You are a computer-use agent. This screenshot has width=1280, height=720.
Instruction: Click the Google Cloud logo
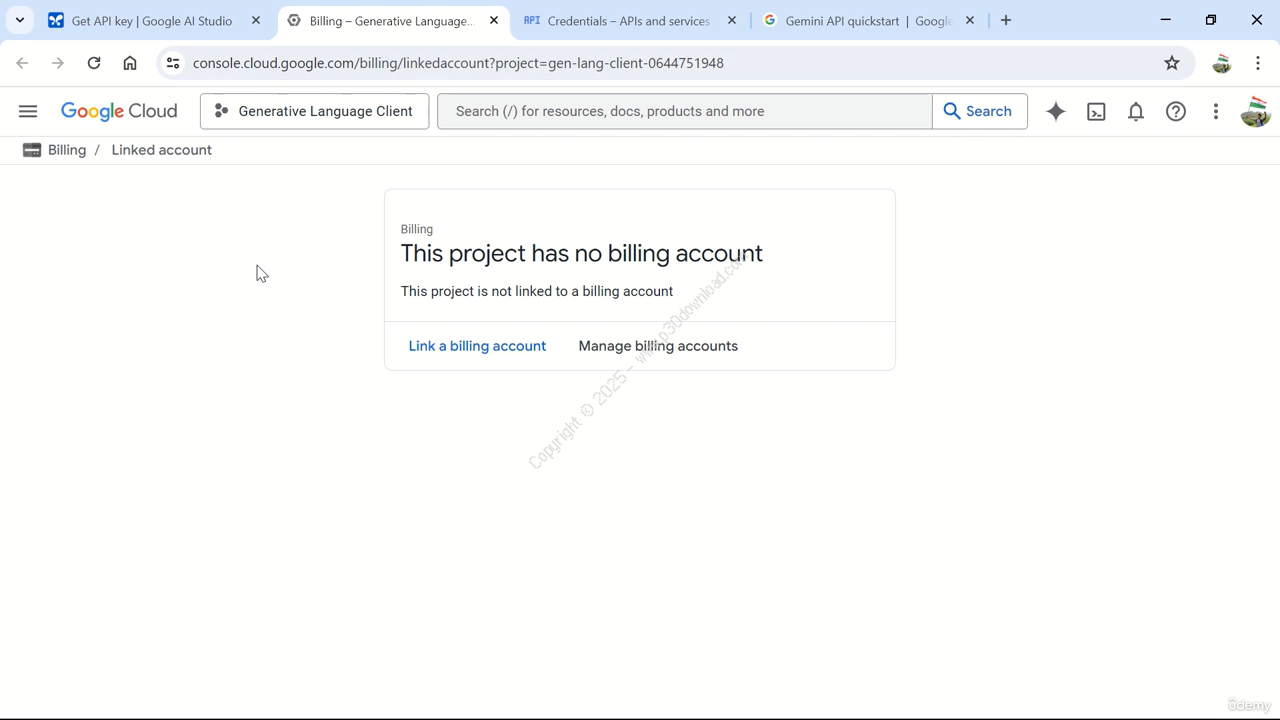119,111
